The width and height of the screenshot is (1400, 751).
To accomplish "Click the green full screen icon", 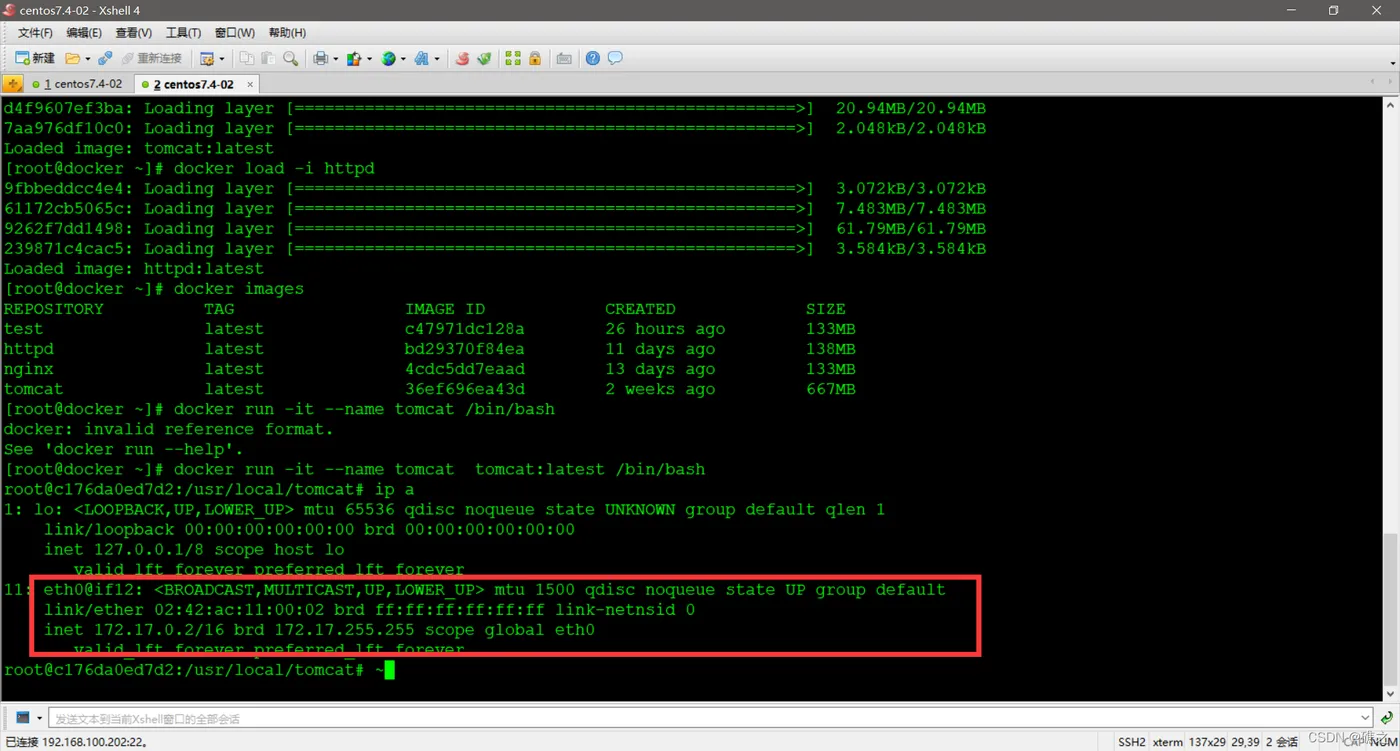I will pyautogui.click(x=513, y=59).
